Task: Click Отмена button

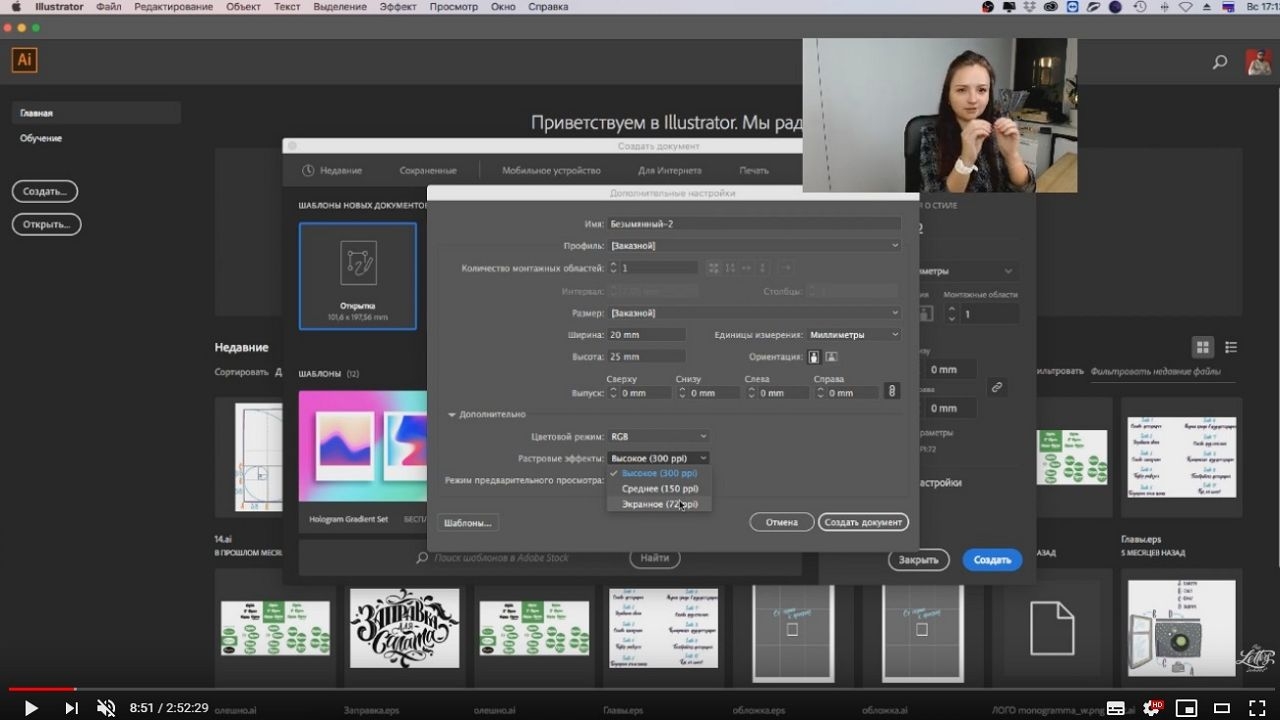Action: [782, 522]
